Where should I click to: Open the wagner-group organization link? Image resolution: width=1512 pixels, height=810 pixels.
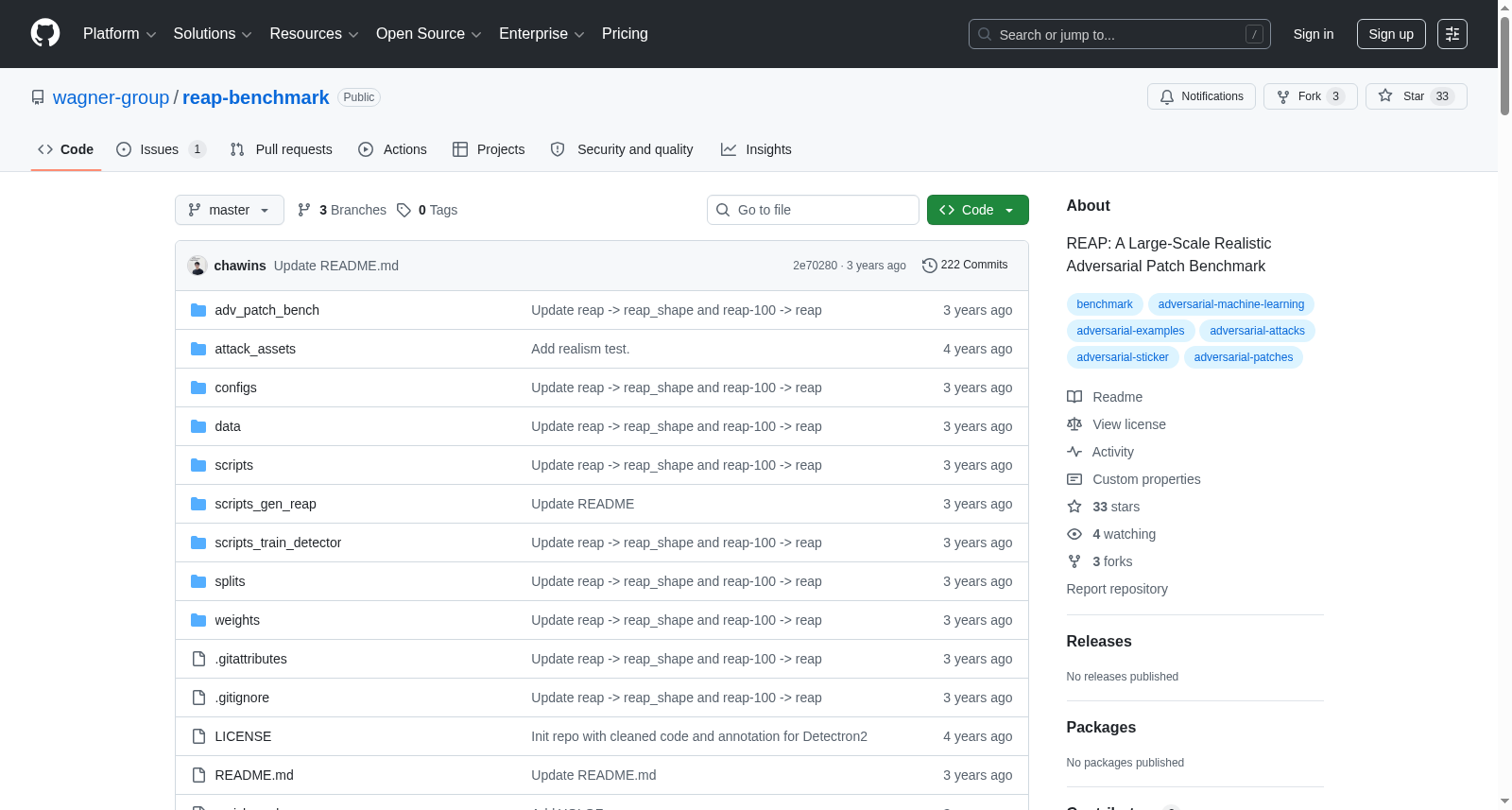111,97
